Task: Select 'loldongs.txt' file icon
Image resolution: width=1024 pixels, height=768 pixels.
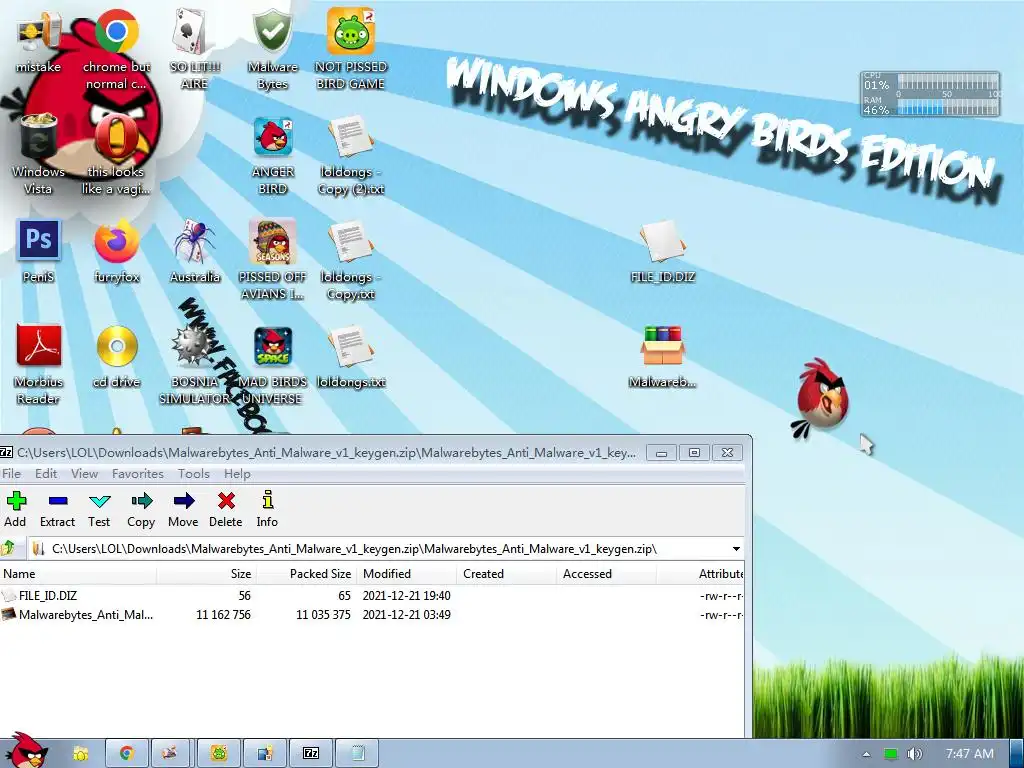Action: [351, 356]
